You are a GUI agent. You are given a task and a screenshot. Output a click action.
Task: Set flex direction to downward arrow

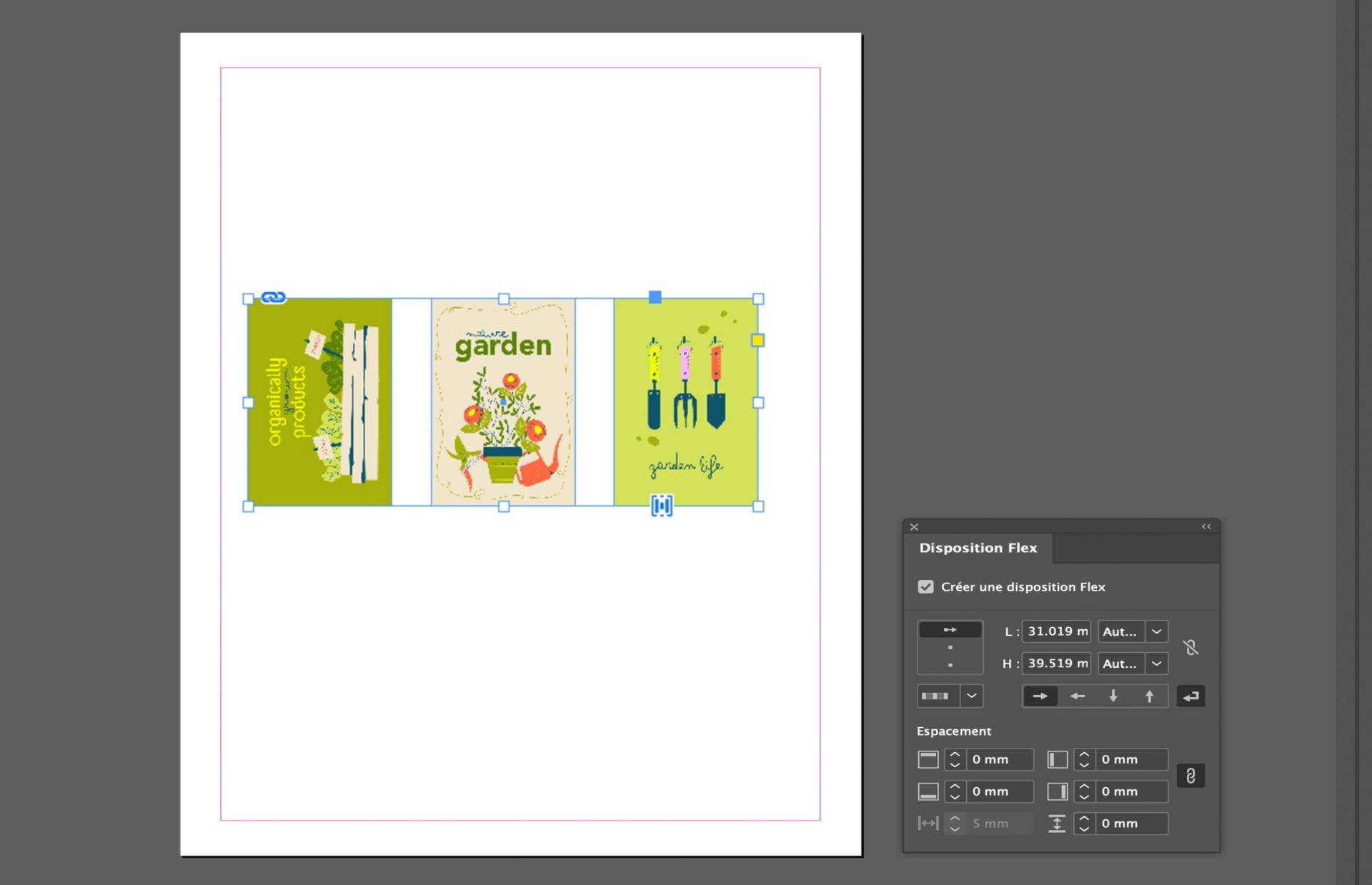point(1113,696)
